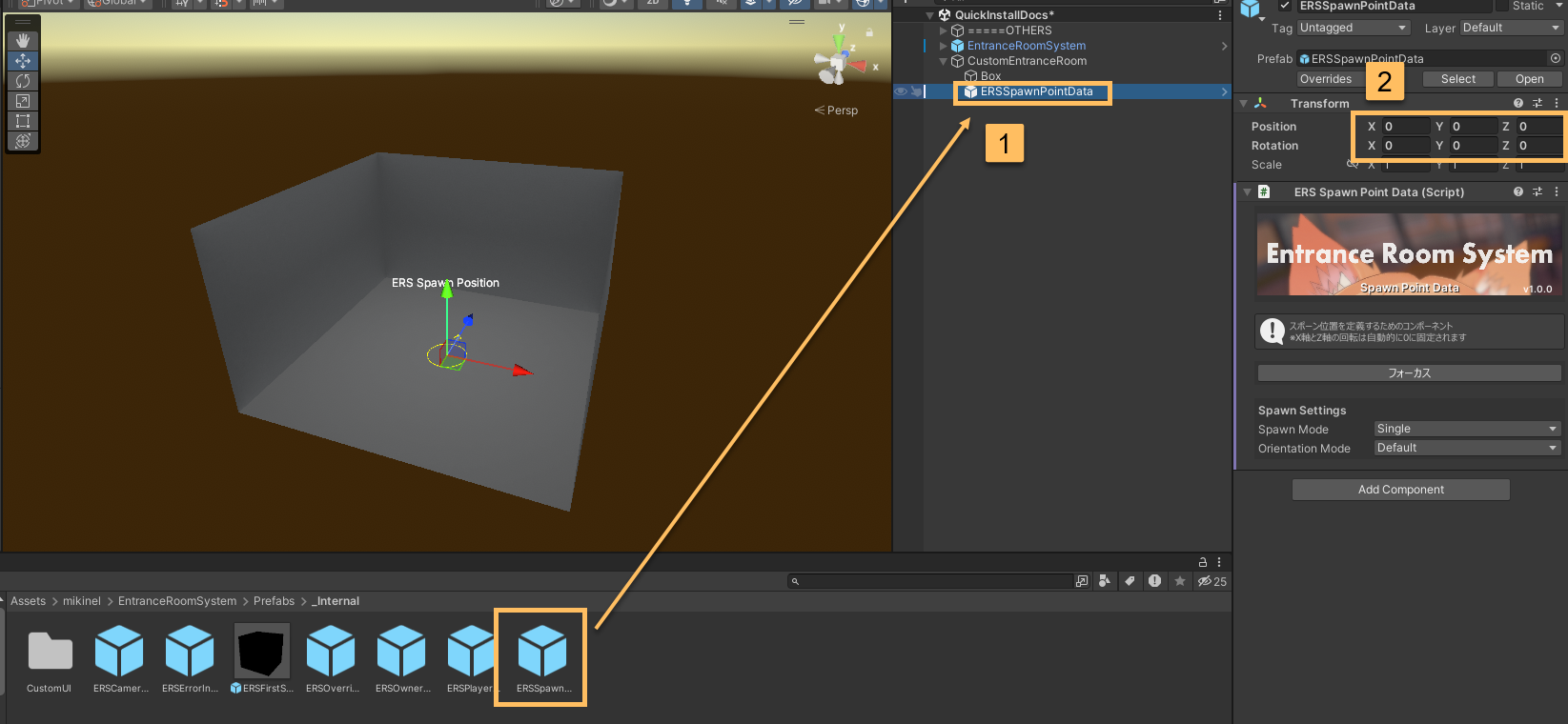The width and height of the screenshot is (1568, 724).
Task: Select the Rect transform tool
Action: point(23,121)
